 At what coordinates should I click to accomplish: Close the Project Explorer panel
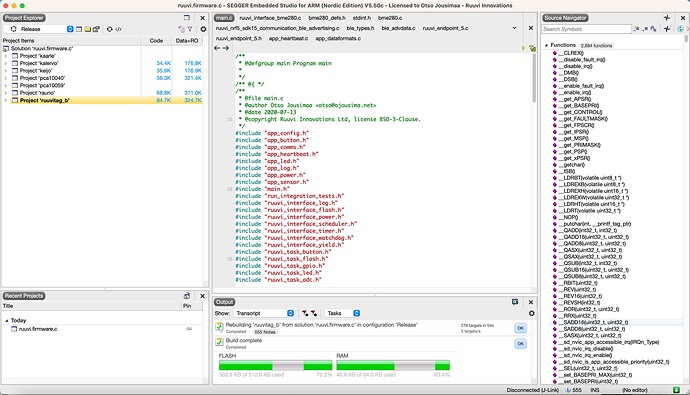coord(202,18)
